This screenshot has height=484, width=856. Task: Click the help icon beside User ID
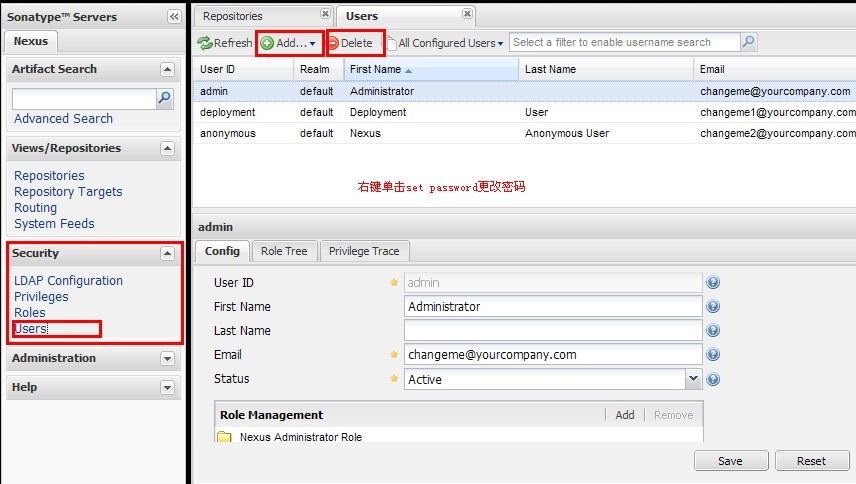(713, 283)
